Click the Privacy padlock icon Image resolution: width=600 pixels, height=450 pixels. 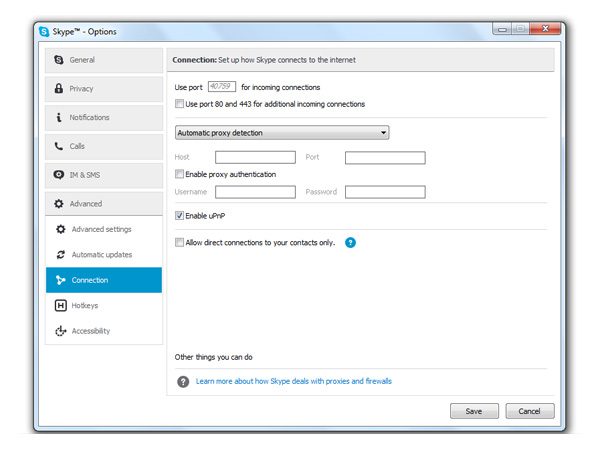click(x=59, y=88)
